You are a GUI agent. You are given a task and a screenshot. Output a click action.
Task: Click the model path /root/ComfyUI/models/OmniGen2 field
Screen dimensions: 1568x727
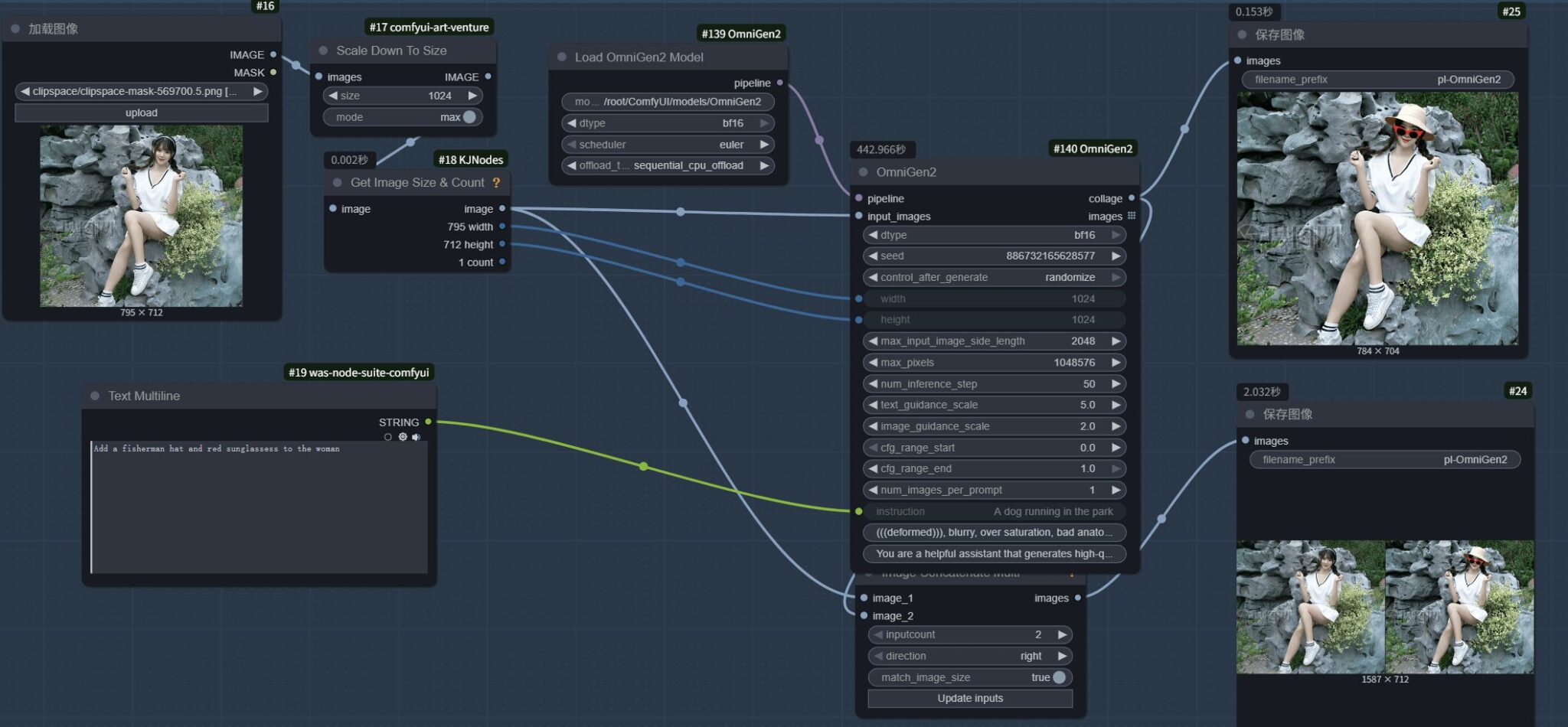click(x=668, y=102)
